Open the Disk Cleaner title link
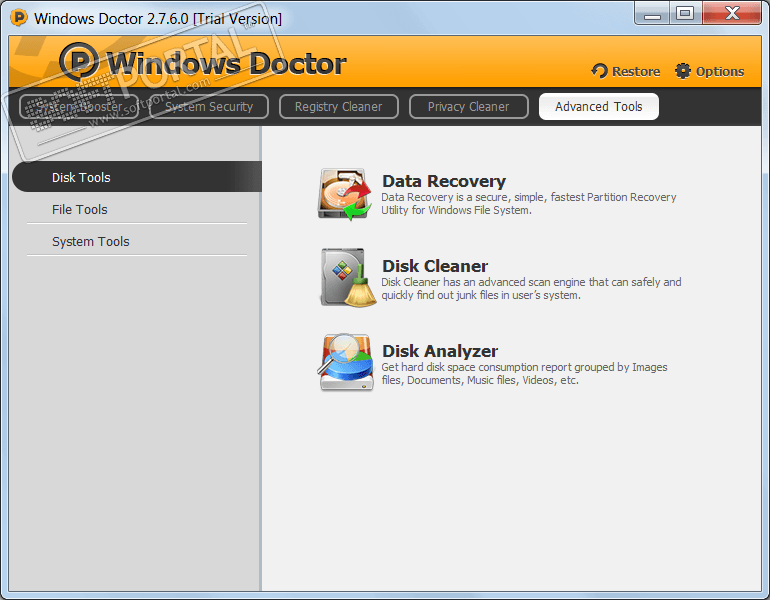Image resolution: width=770 pixels, height=600 pixels. click(435, 266)
